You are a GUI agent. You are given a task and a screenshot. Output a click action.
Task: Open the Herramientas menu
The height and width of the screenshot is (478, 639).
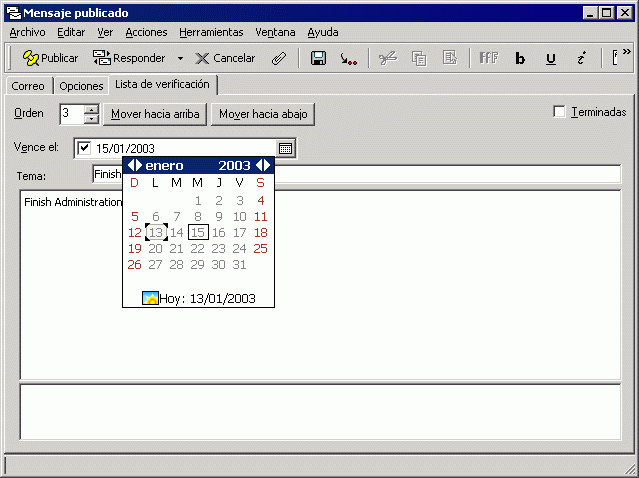211,32
